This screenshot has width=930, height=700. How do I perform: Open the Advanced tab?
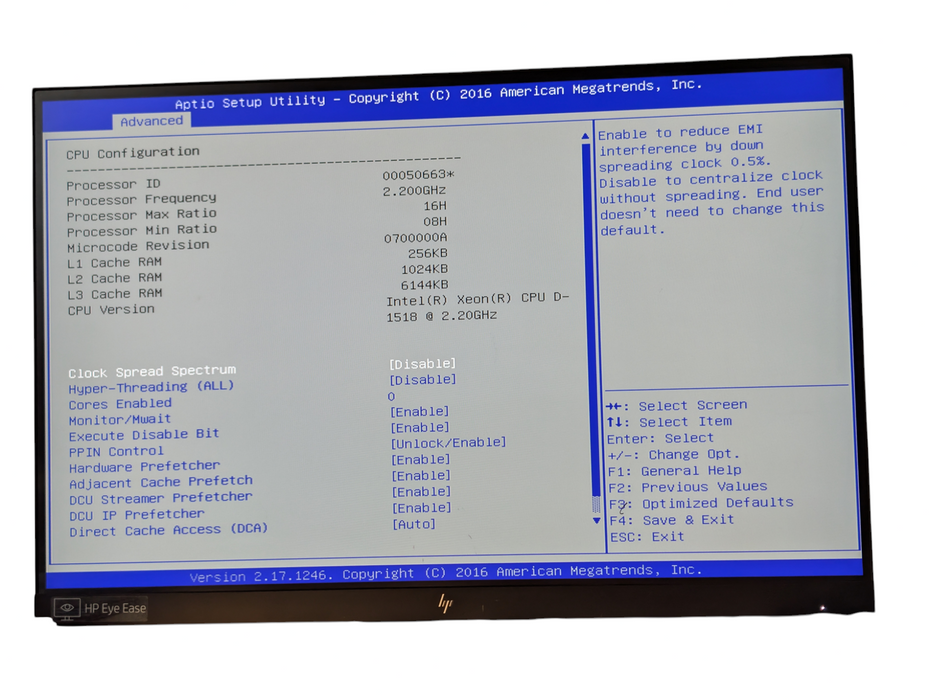151,121
